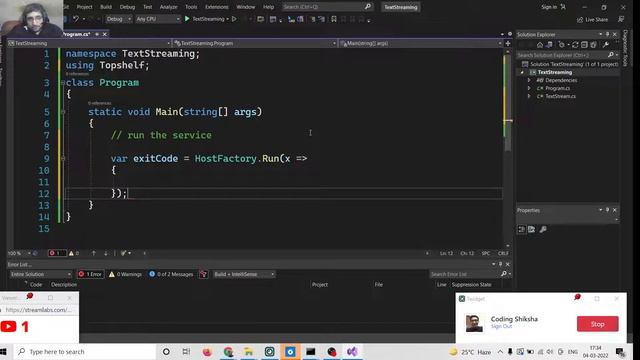Click editor split-window plus icon
This screenshot has width=640, height=360.
[x=508, y=43]
